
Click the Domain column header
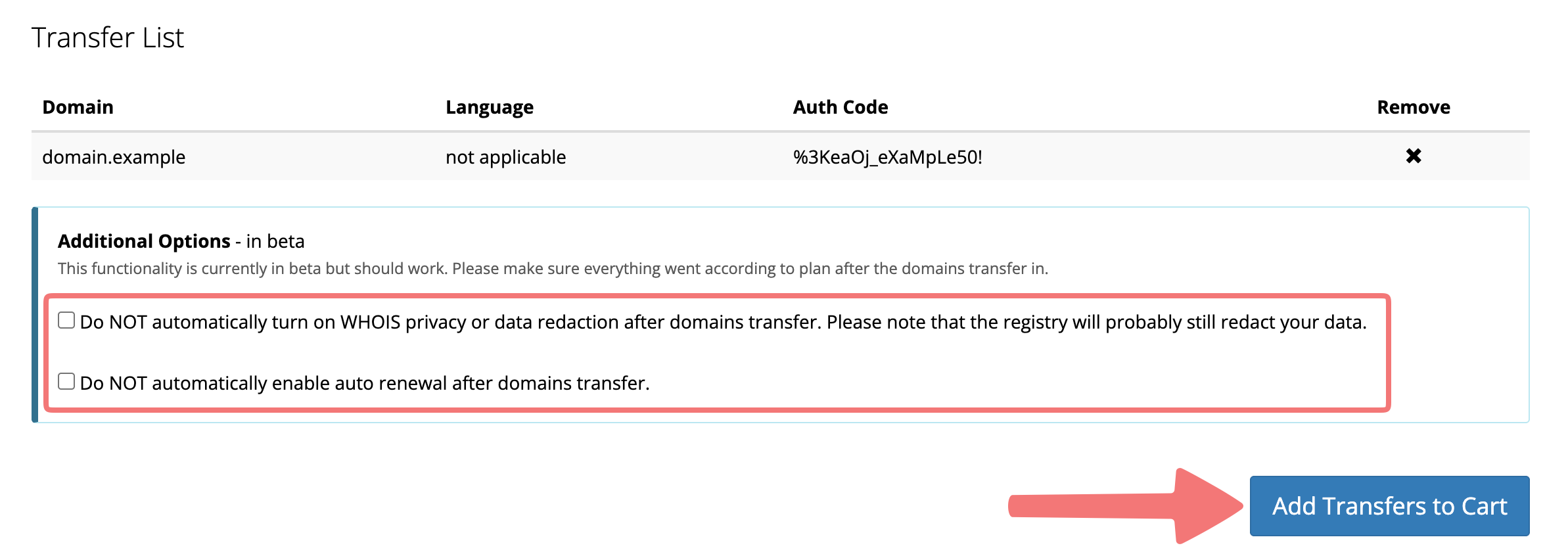point(78,107)
